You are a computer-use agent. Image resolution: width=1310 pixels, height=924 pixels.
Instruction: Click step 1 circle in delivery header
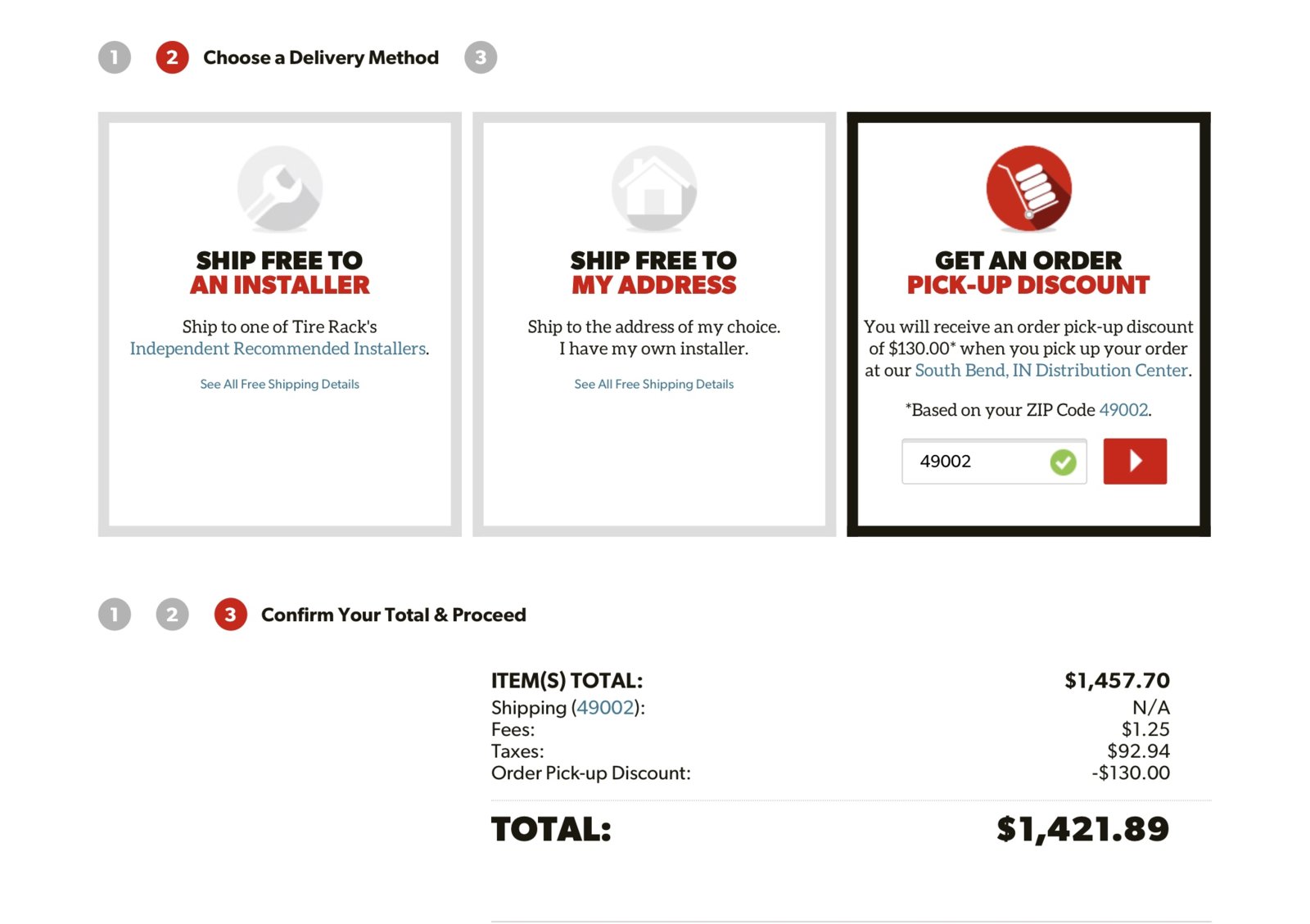pos(115,57)
